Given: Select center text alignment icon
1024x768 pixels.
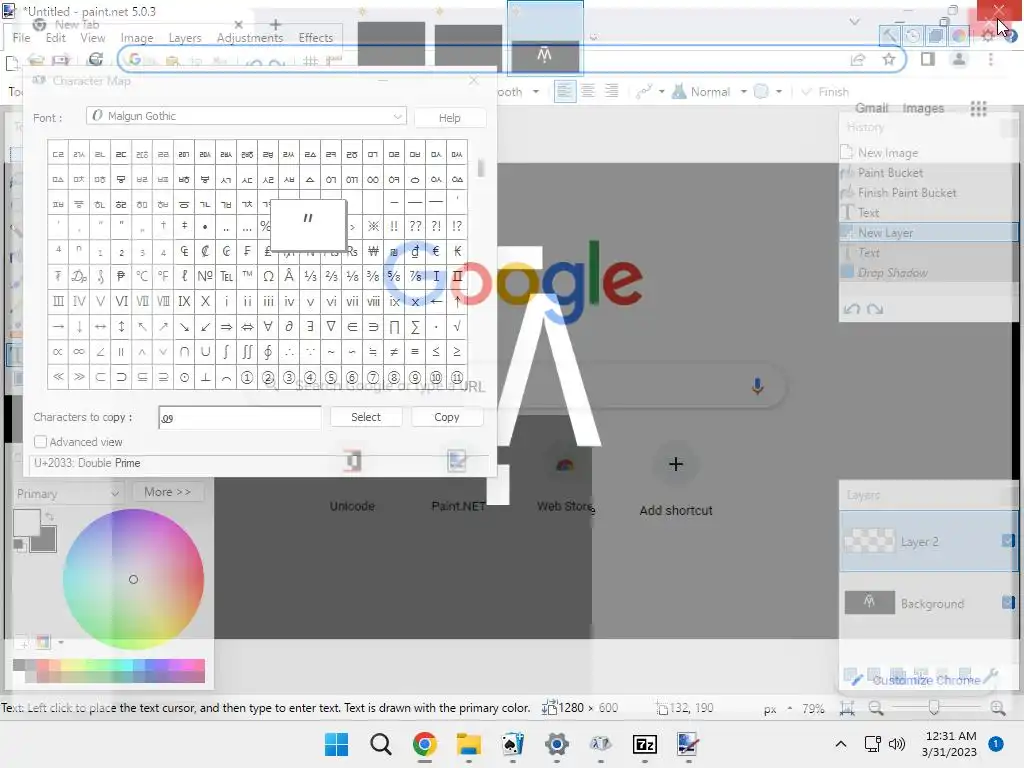Looking at the screenshot, I should tap(588, 91).
